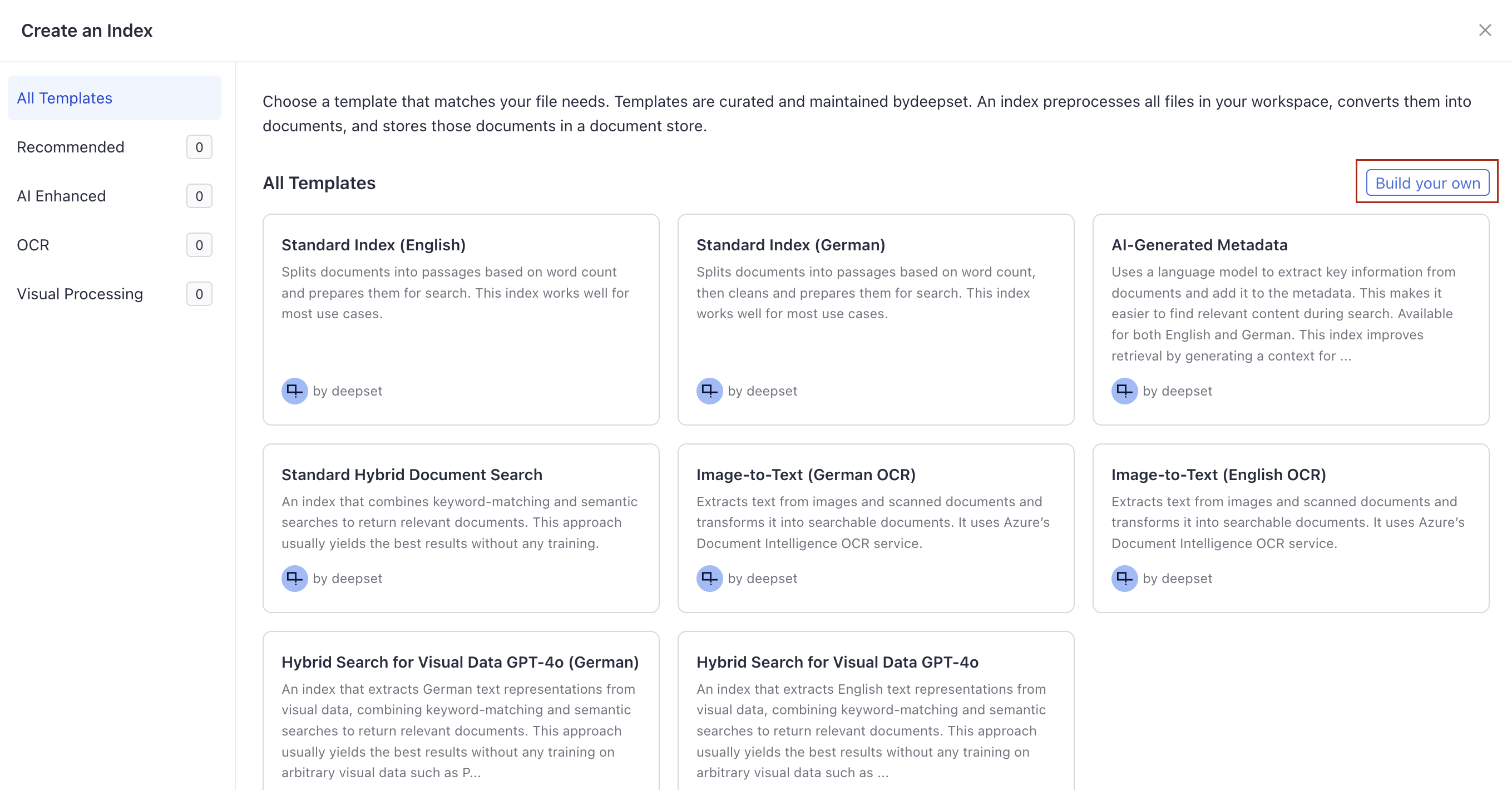Click the deepset icon on Standard Index (German)
Image resolution: width=1512 pixels, height=790 pixels.
(x=709, y=391)
